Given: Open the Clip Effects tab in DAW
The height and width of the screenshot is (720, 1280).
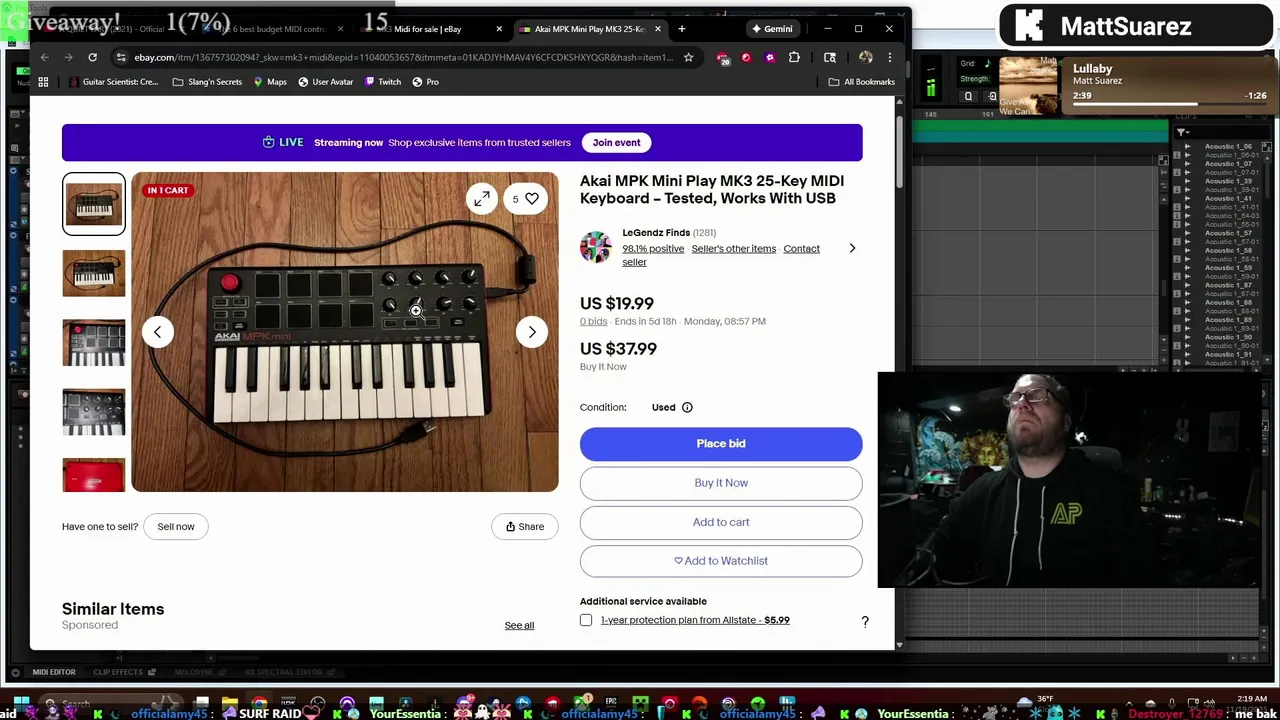Looking at the screenshot, I should coord(118,672).
